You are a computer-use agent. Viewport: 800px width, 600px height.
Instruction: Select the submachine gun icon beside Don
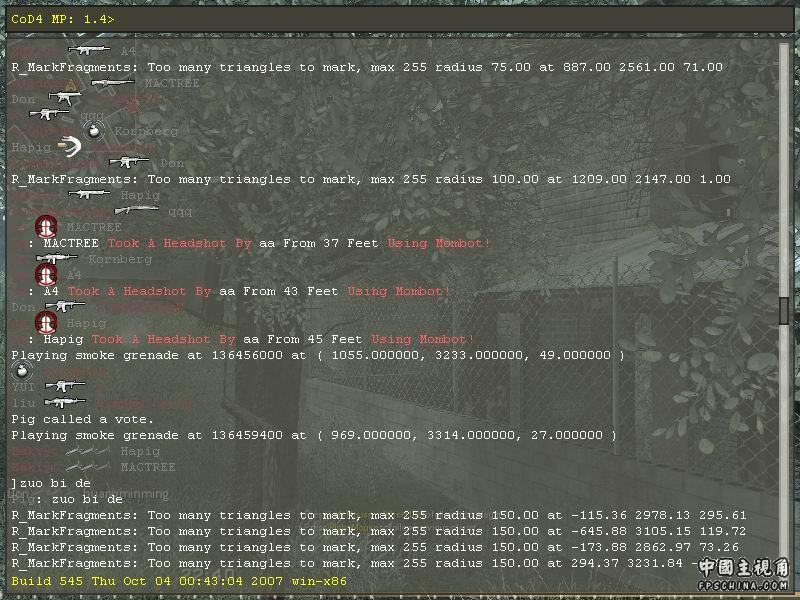click(x=65, y=97)
